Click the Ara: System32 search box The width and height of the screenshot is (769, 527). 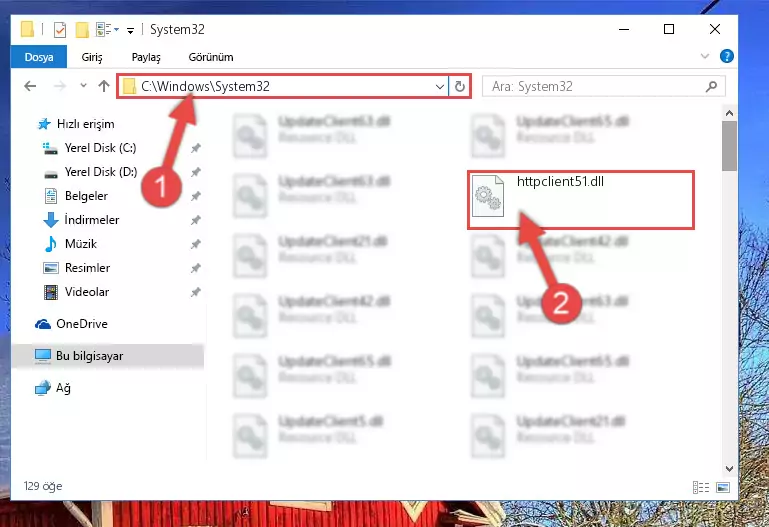pyautogui.click(x=603, y=86)
